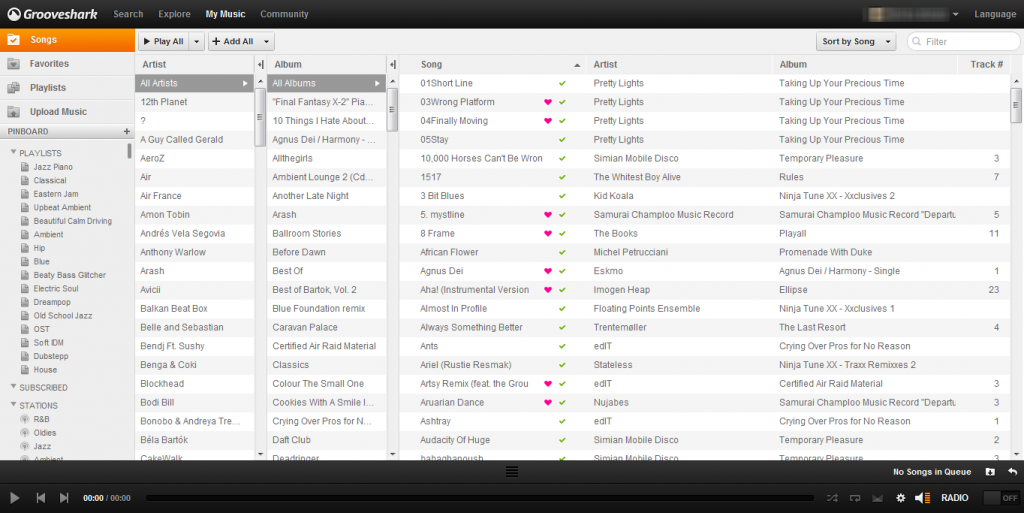Toggle shuffle mode in the player
The height and width of the screenshot is (513, 1024).
(x=832, y=498)
